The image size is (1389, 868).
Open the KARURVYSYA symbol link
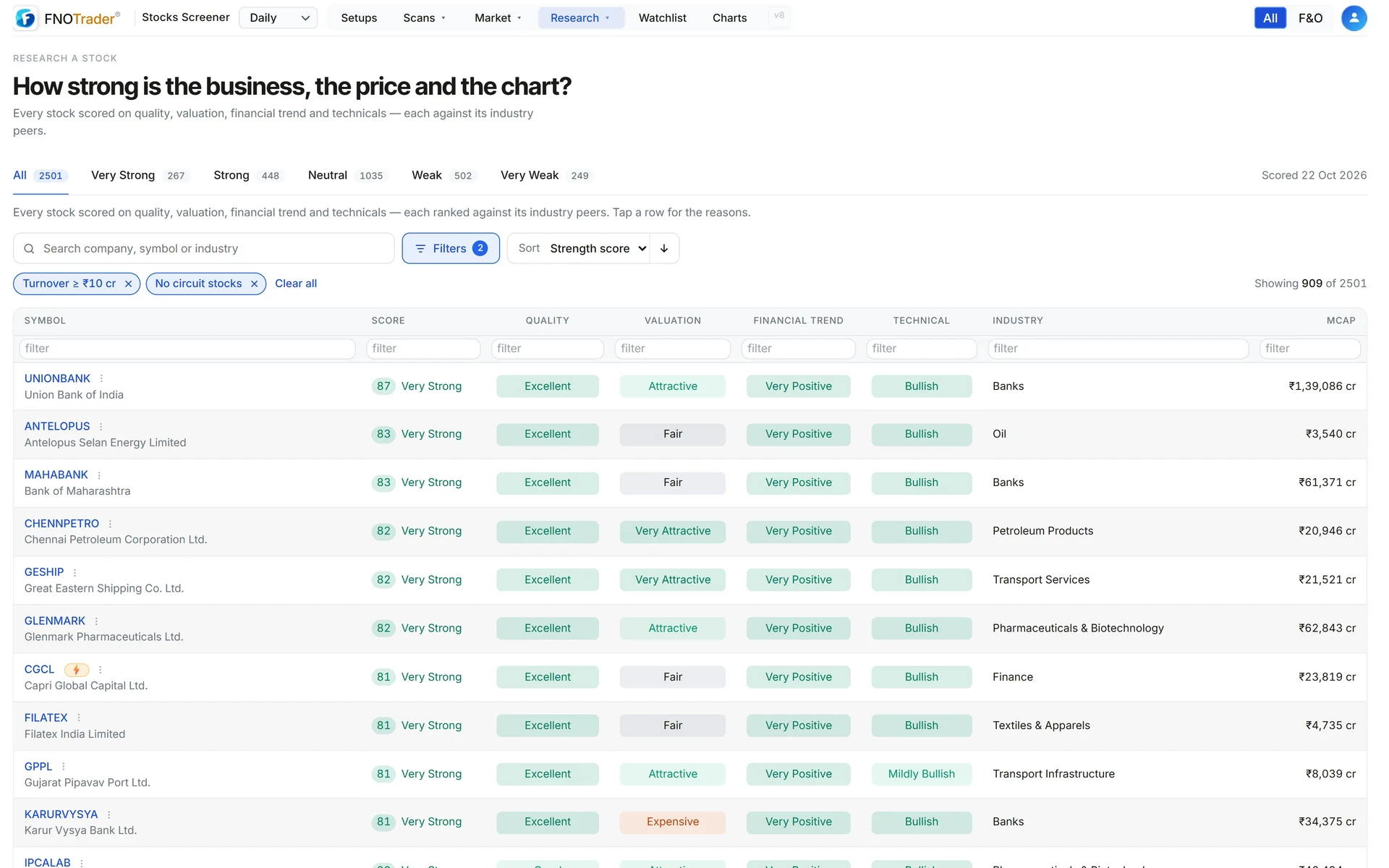[61, 814]
